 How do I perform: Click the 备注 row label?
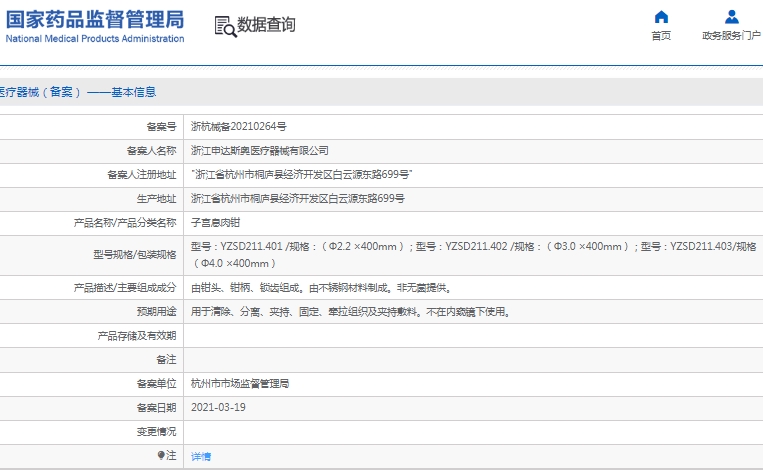tap(166, 360)
